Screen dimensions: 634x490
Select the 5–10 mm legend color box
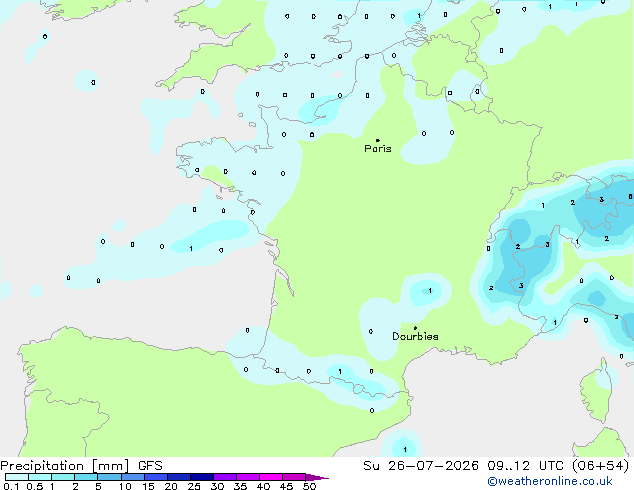click(109, 477)
